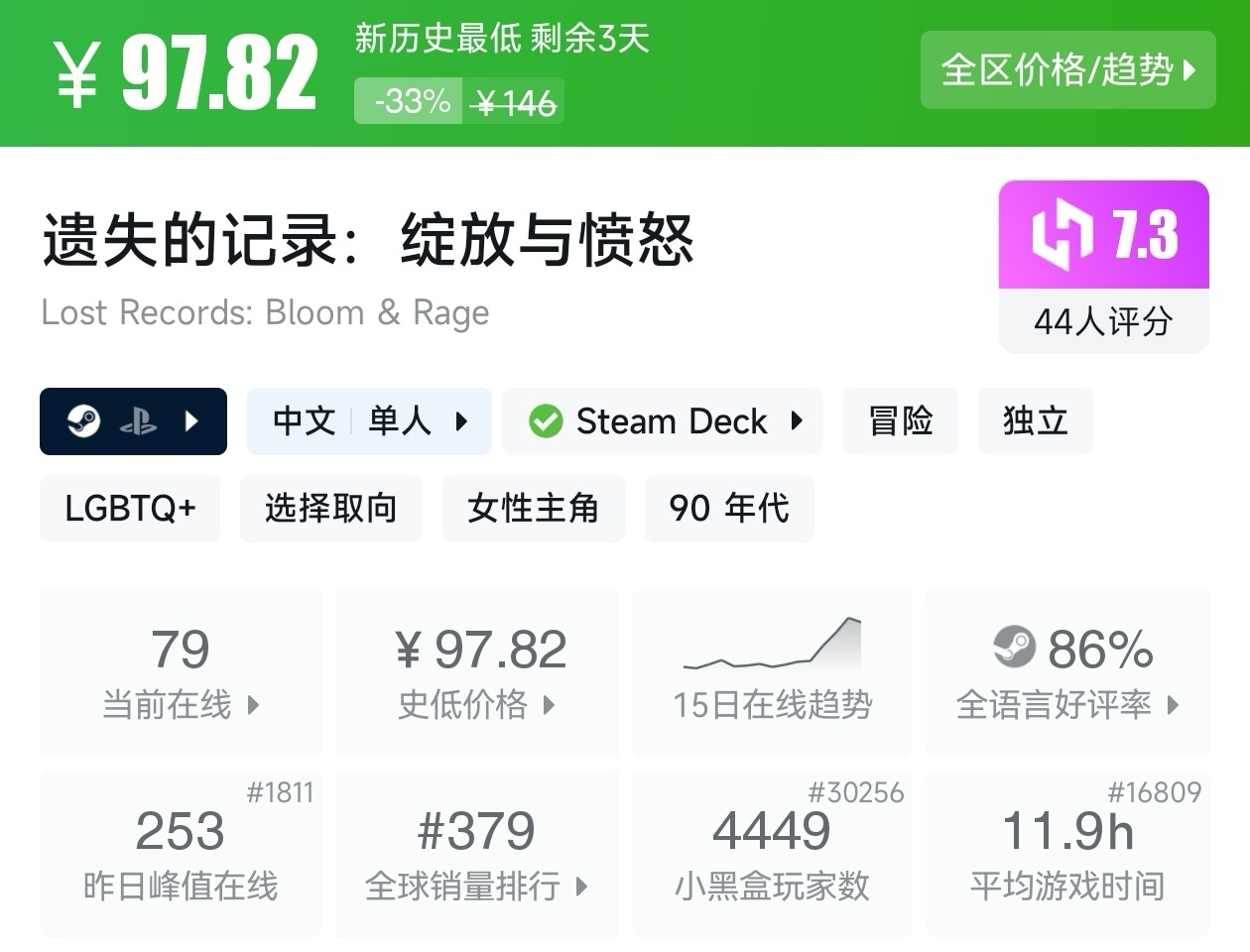Click the 4449 小黑盒玩家数 stat

tap(773, 855)
